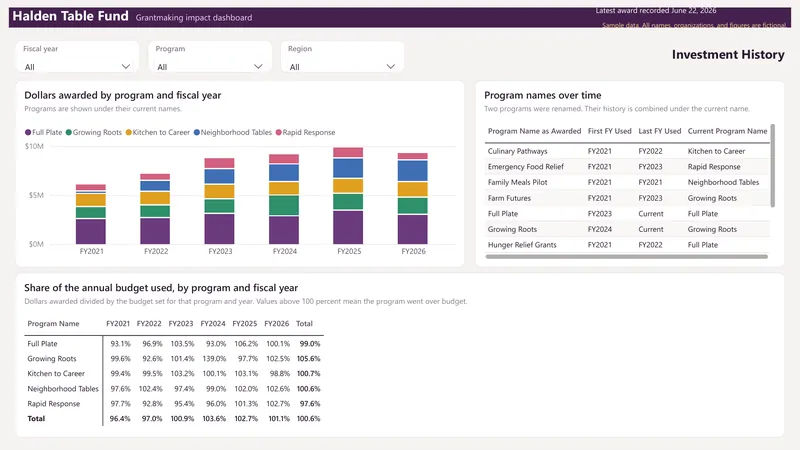The width and height of the screenshot is (800, 450).
Task: Click the horizontal scrollbar of names table
Action: coord(627,257)
